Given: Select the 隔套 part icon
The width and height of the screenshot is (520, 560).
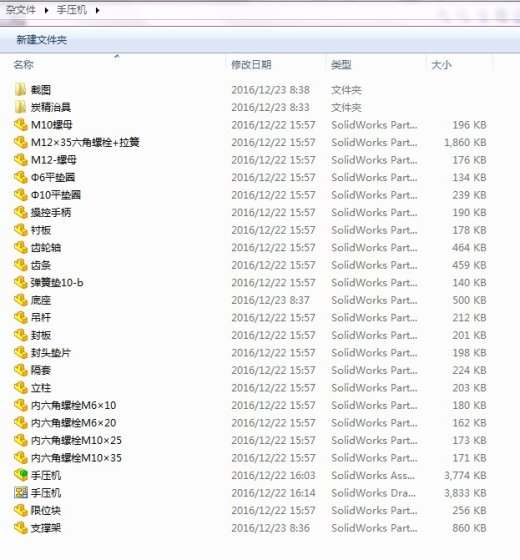Looking at the screenshot, I should (21, 370).
